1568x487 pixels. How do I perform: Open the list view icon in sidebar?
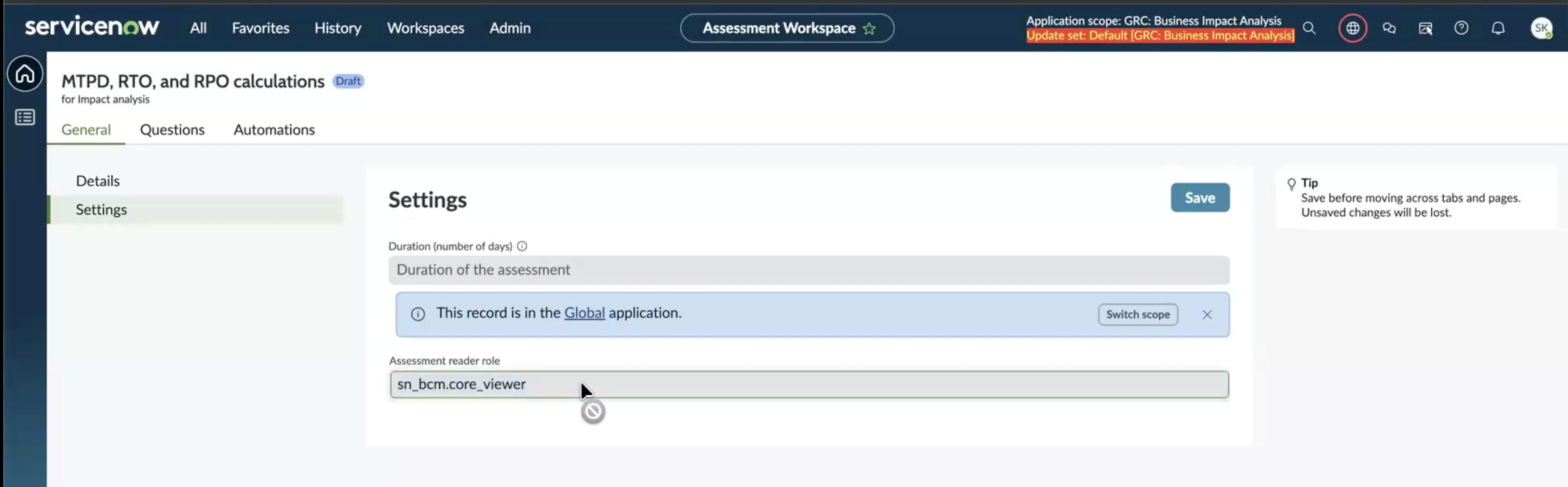[x=25, y=117]
